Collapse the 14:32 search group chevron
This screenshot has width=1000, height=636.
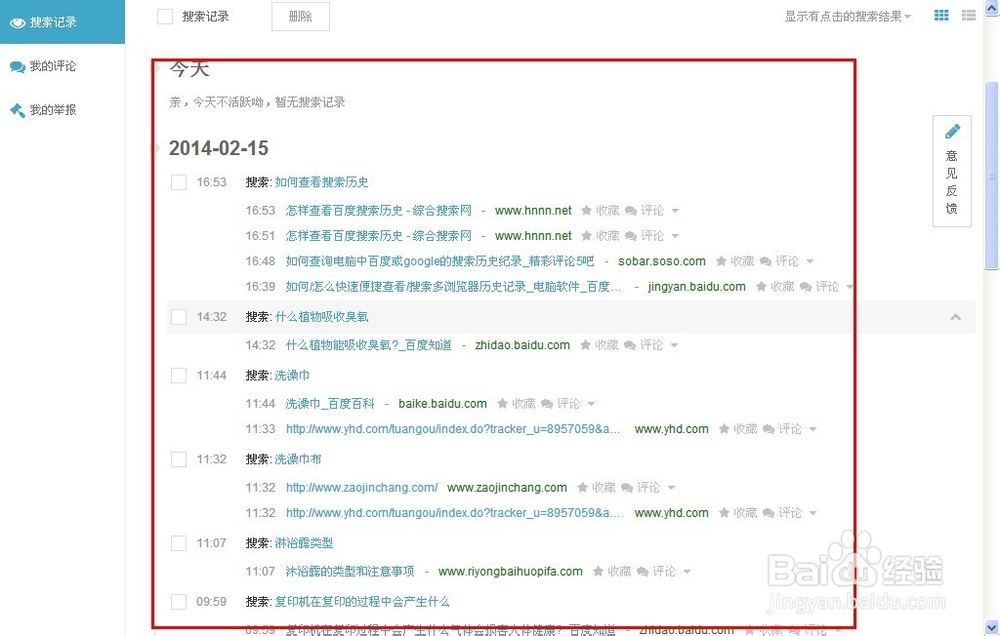click(x=955, y=317)
